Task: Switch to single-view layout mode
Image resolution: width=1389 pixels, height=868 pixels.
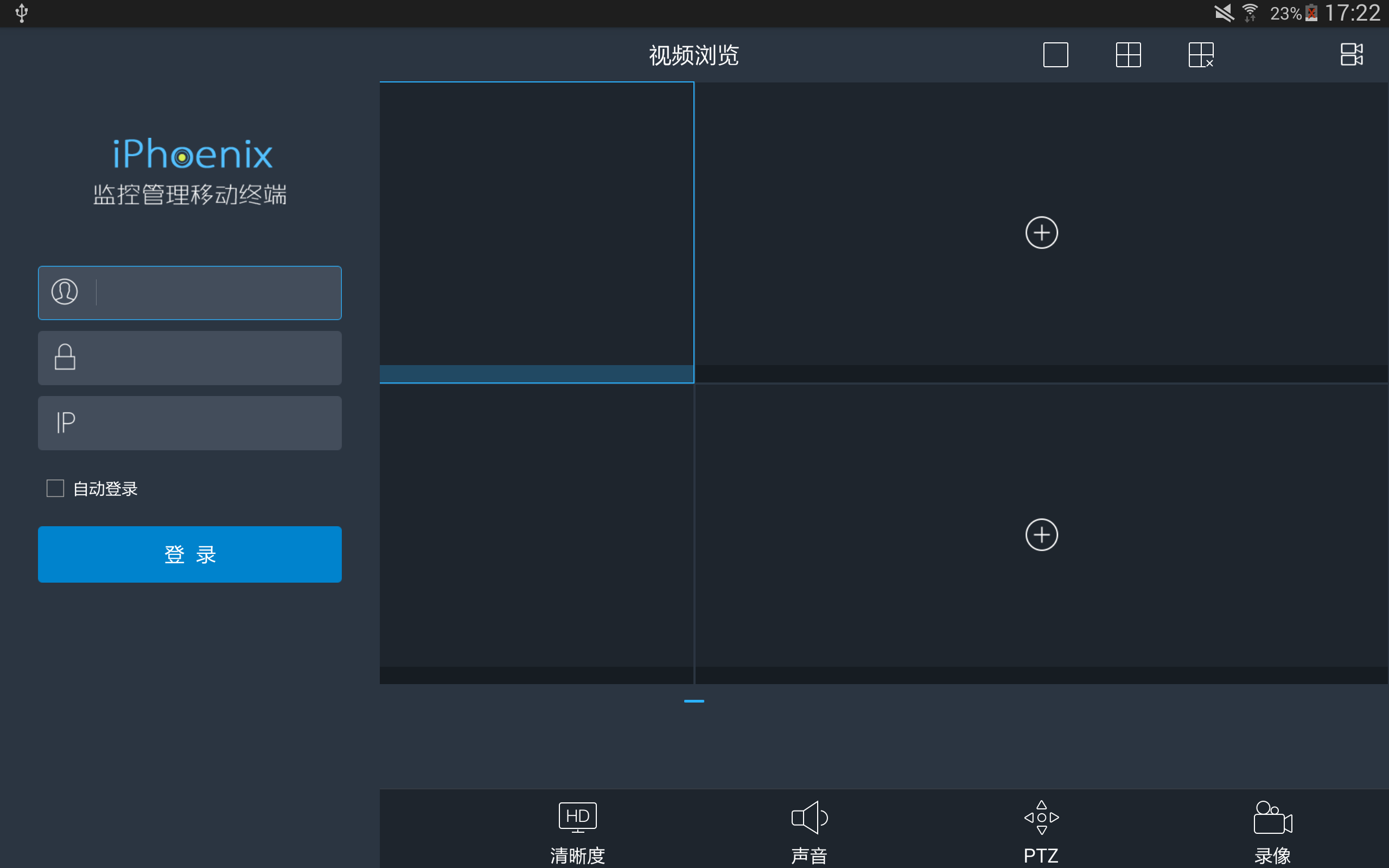Action: point(1056,55)
